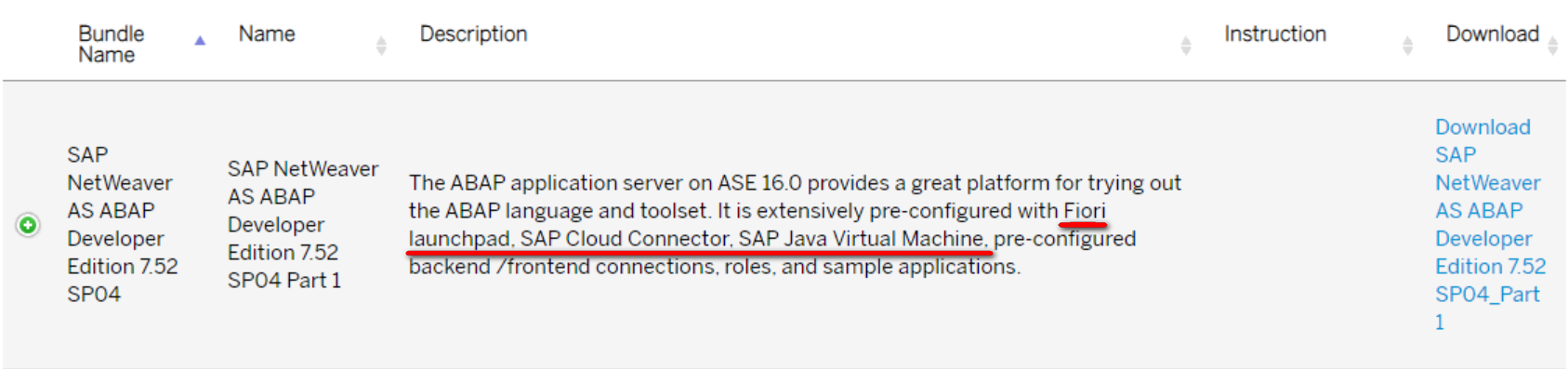
Task: Open Download SAP NetWeaver AS ABAP link
Action: coord(1490,225)
